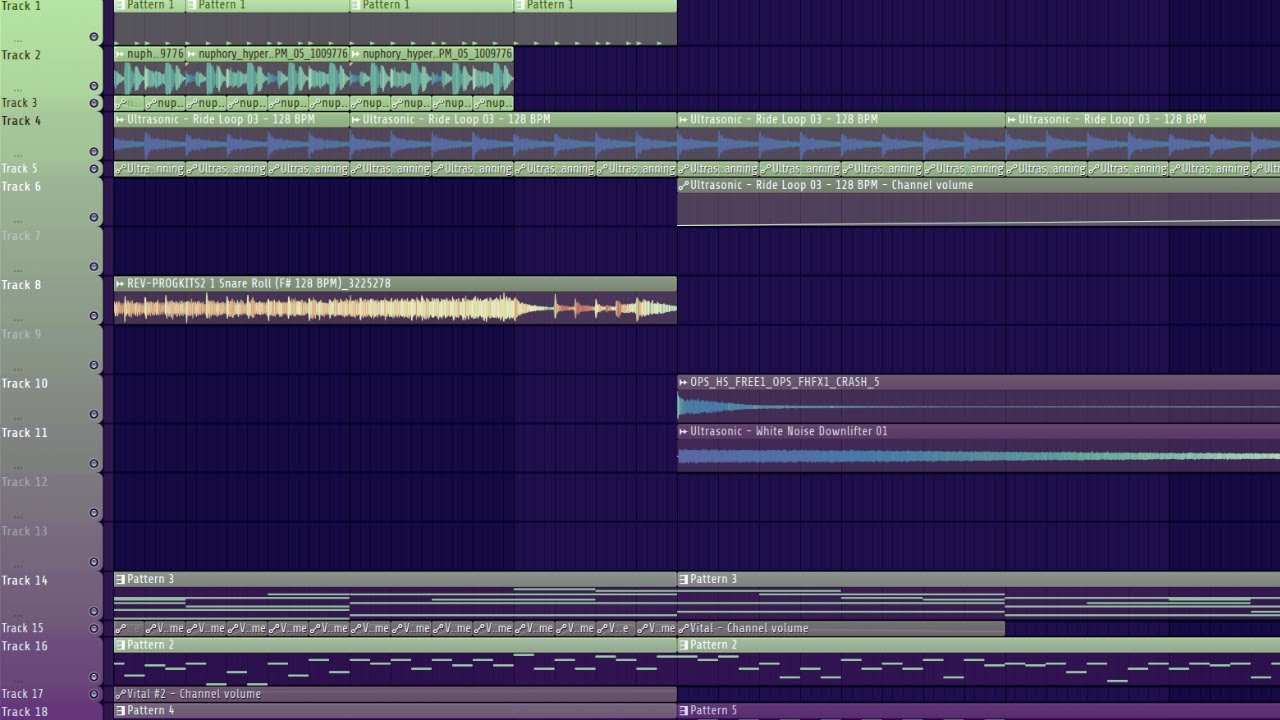Toggle mute switch for Track 6
The height and width of the screenshot is (720, 1280).
click(94, 218)
